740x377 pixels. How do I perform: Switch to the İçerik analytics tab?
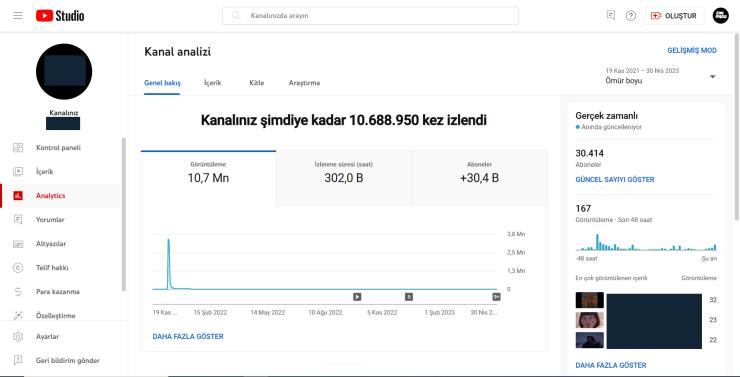(x=212, y=83)
